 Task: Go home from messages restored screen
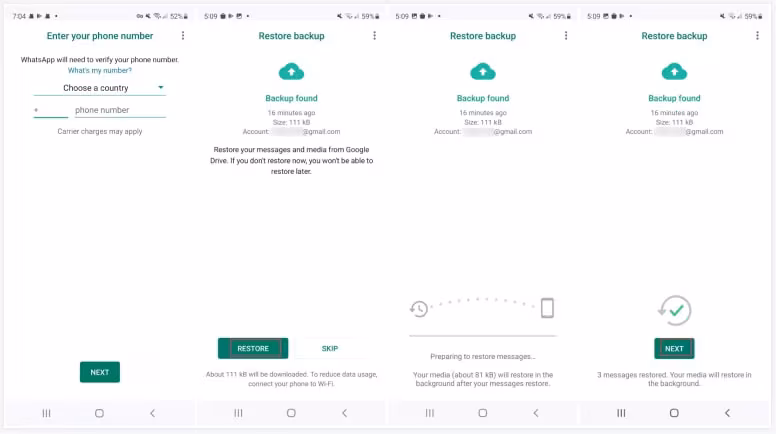click(x=674, y=413)
